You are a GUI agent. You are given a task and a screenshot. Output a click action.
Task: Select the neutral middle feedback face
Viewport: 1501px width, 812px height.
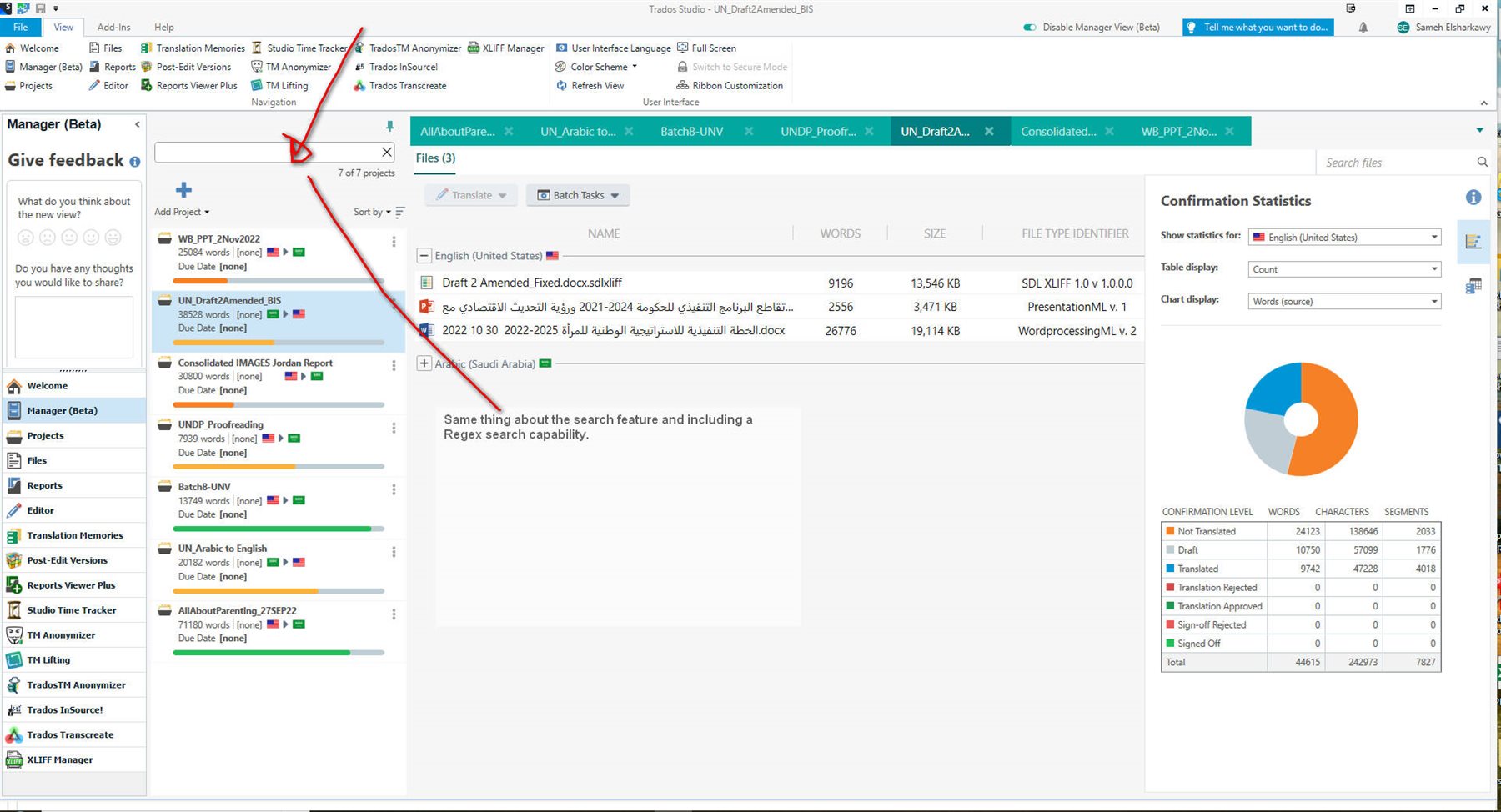click(x=69, y=238)
